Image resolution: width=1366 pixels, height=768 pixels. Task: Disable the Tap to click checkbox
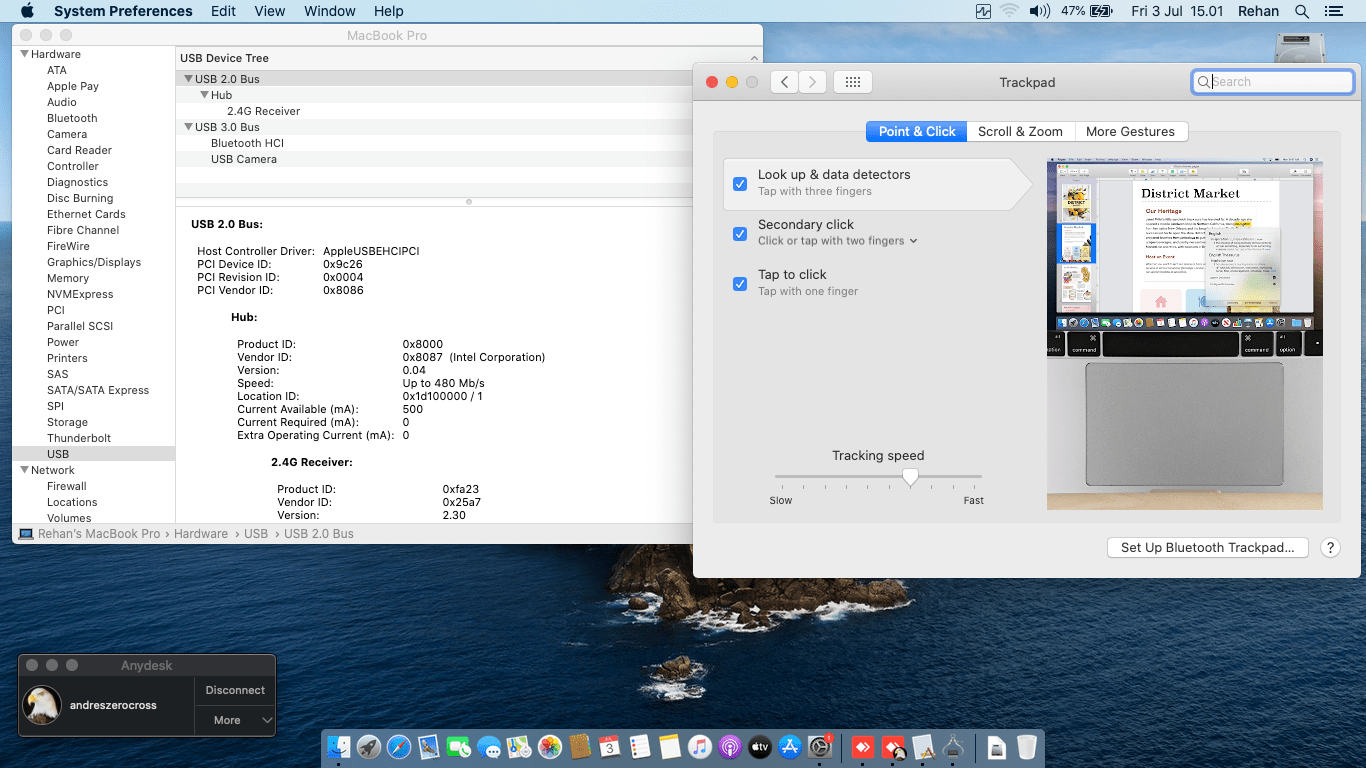[739, 284]
